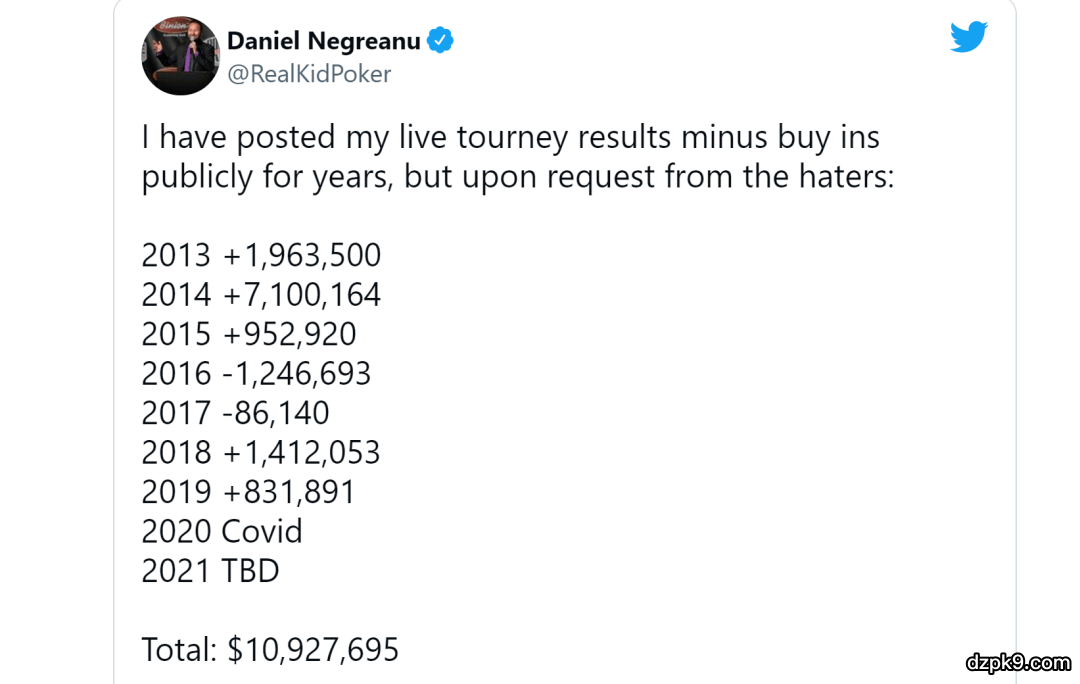The height and width of the screenshot is (684, 1080).
Task: Click the blue verified badge
Action: 441,40
